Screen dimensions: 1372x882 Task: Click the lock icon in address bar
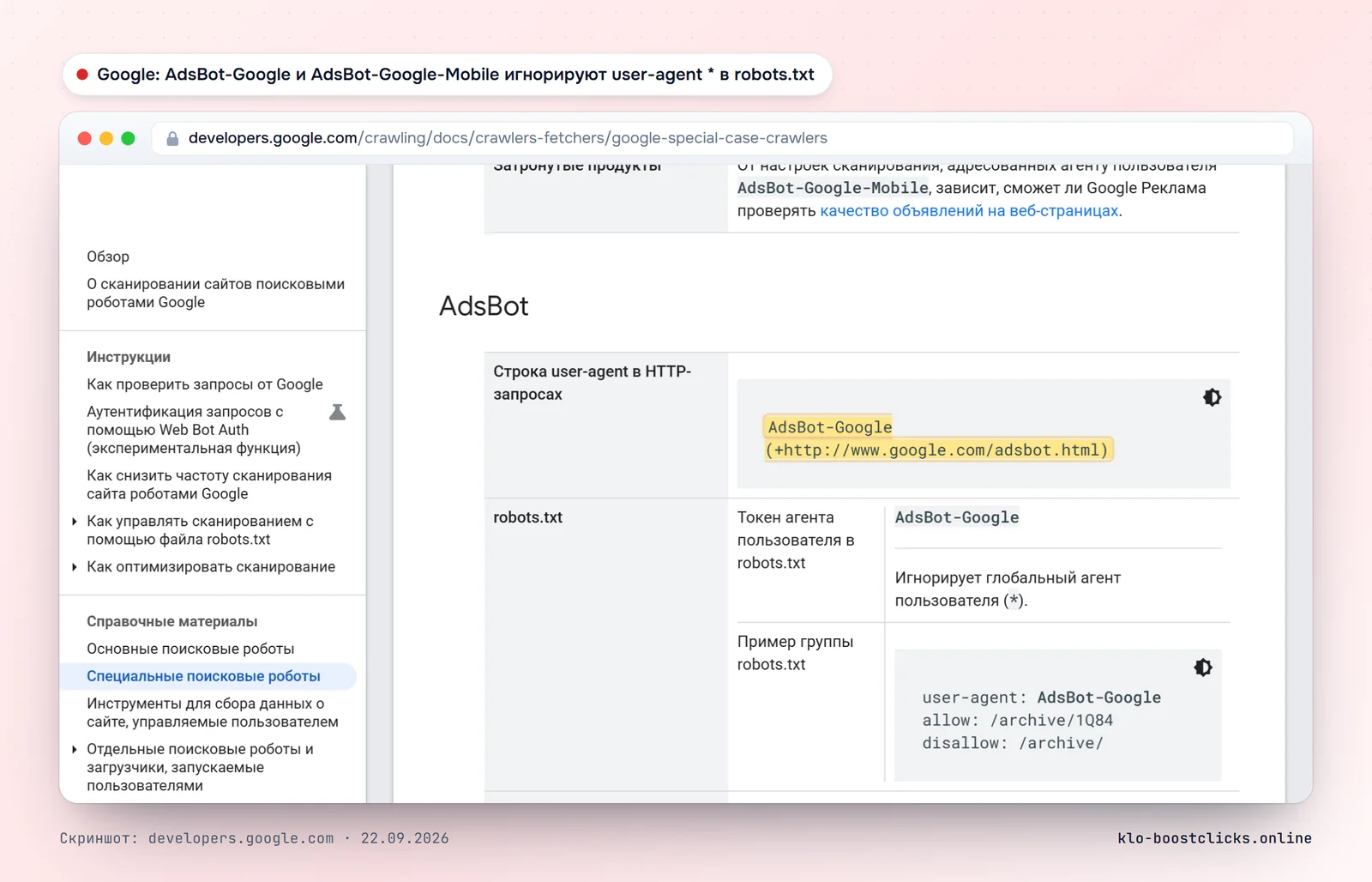pyautogui.click(x=172, y=138)
